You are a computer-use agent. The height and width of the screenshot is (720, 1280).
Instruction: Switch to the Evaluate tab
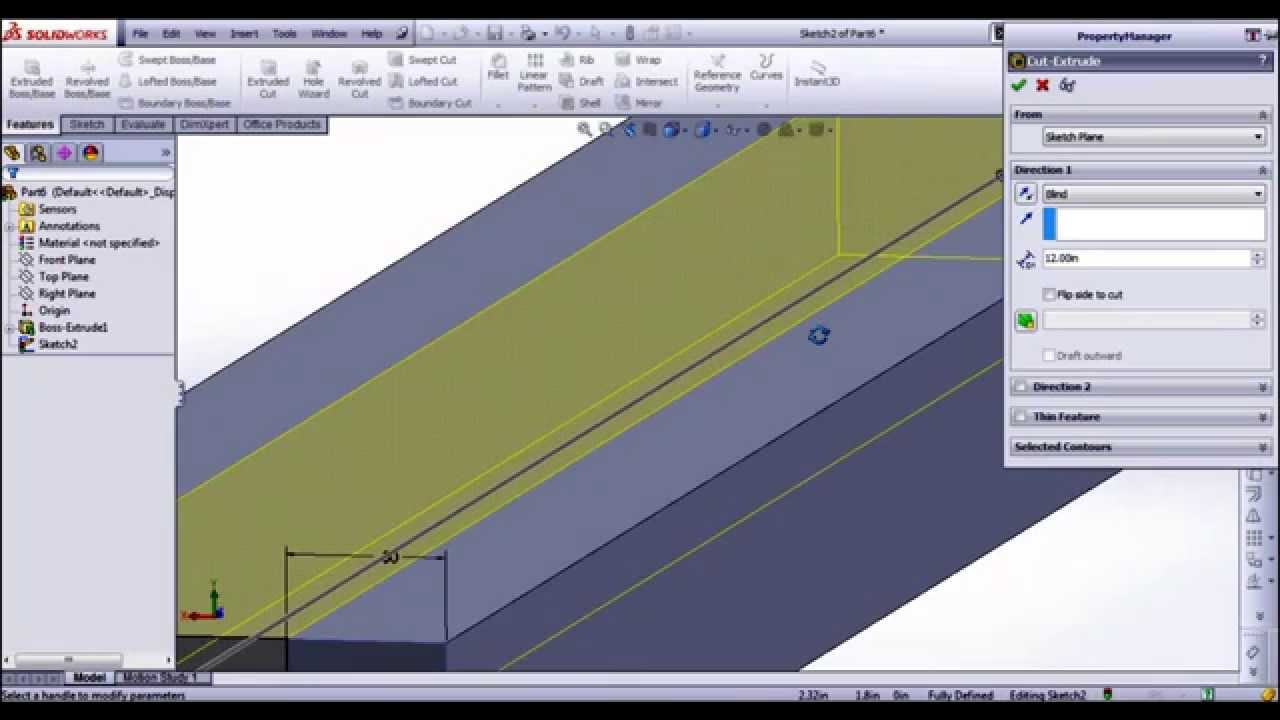coord(143,125)
